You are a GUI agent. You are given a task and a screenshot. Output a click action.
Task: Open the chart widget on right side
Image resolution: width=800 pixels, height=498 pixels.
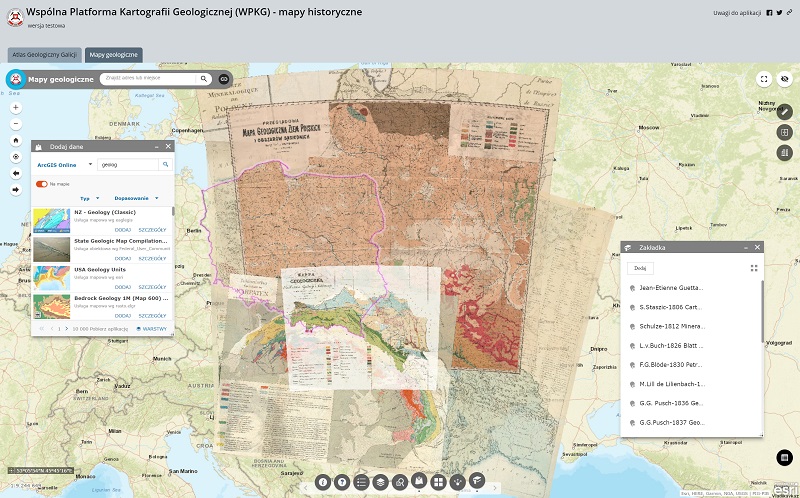(785, 153)
